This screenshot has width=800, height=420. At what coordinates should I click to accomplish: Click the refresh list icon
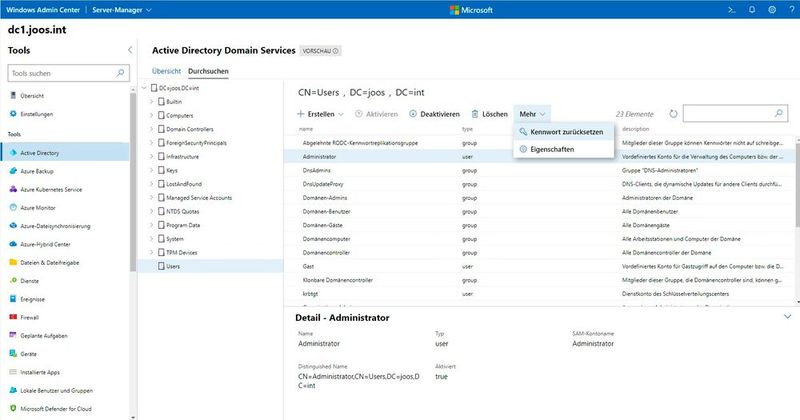[x=673, y=114]
